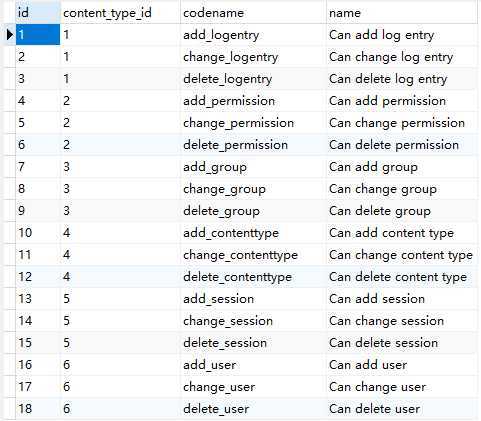Click the change_logentry cell
Viewport: 481px width, 421px height.
point(253,57)
